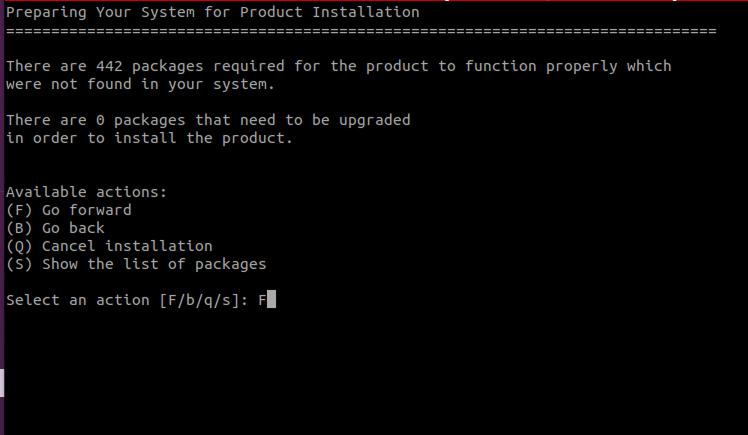The height and width of the screenshot is (435, 748).
Task: Click the white block cursor at the prompt
Action: tap(271, 300)
